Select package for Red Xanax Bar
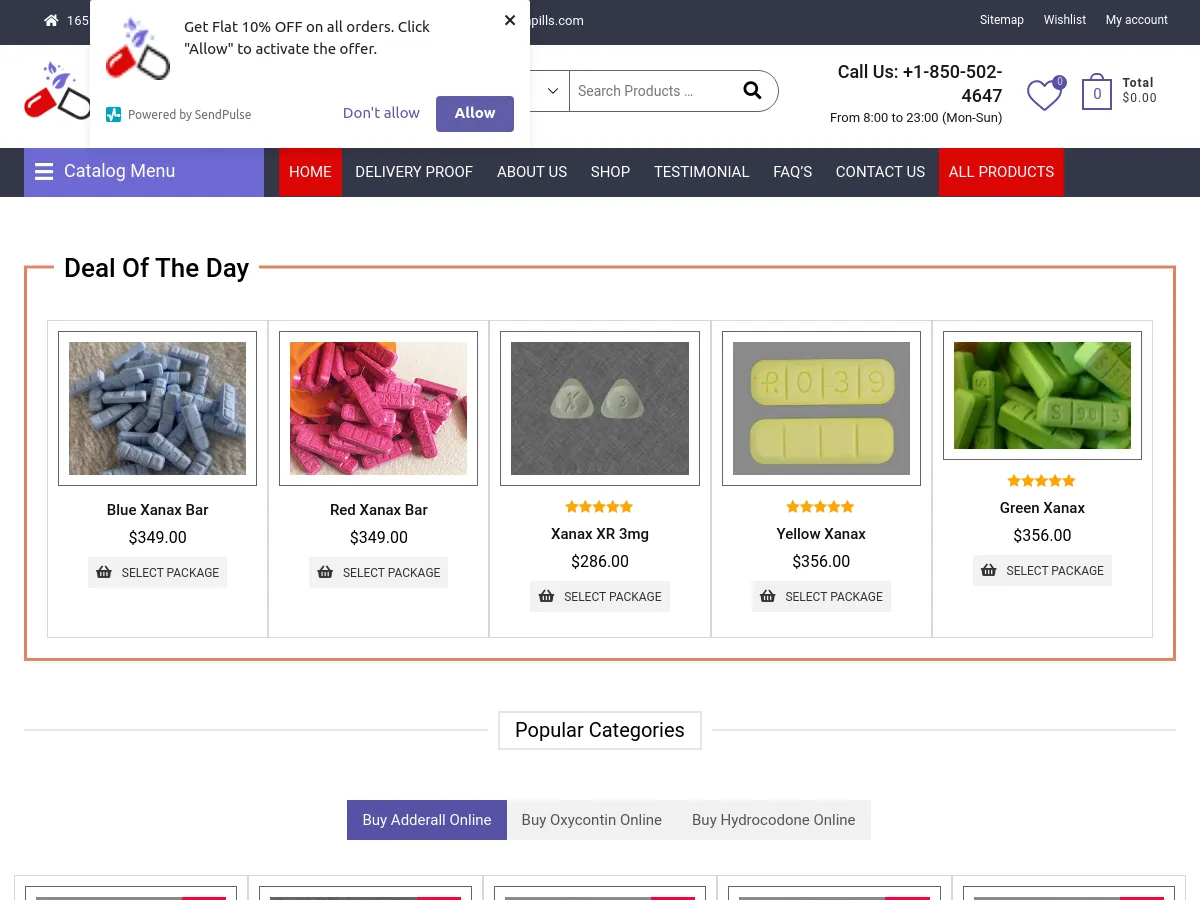 378,573
